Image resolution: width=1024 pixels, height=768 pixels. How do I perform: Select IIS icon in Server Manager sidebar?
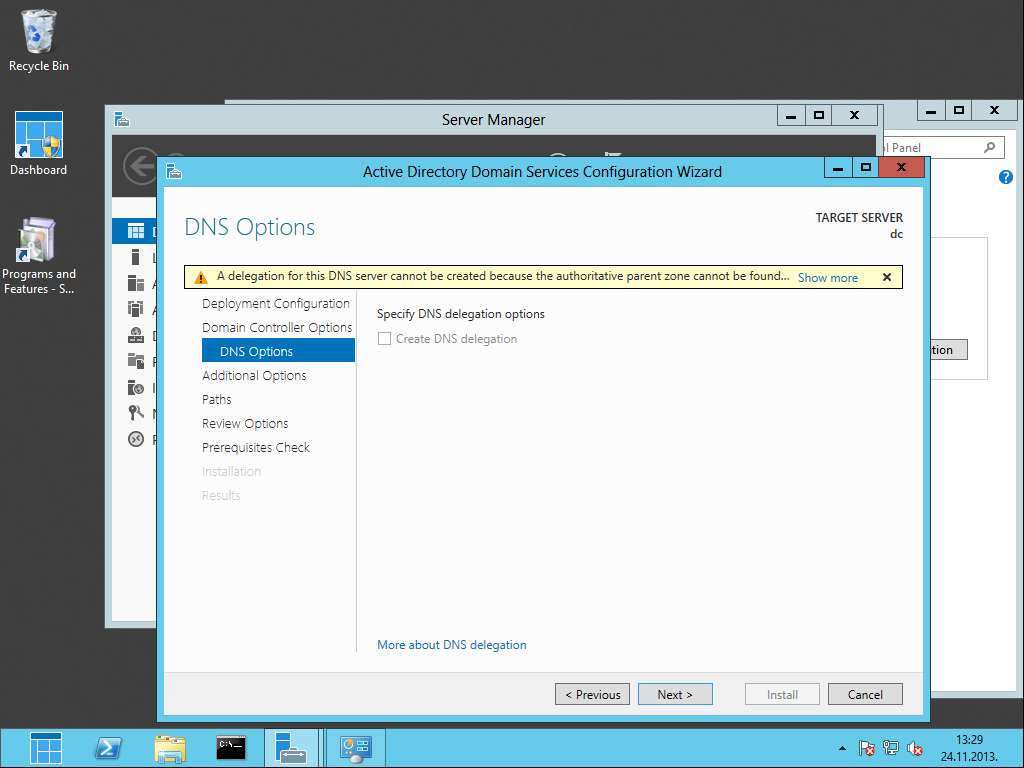pos(136,387)
